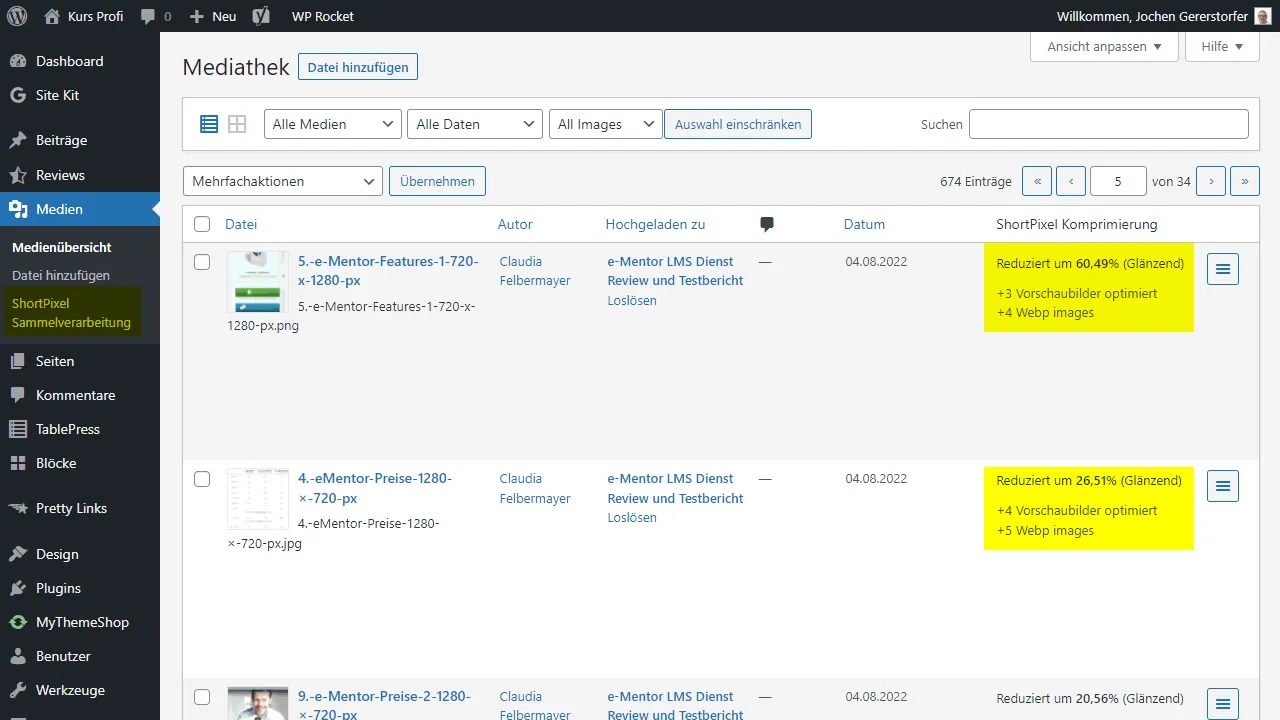The height and width of the screenshot is (720, 1280).
Task: Open the All Images dropdown
Action: tap(606, 124)
